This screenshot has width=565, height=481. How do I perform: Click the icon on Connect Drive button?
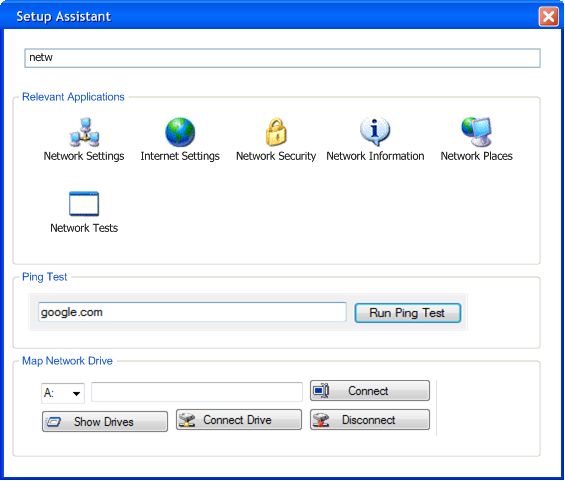[x=187, y=420]
